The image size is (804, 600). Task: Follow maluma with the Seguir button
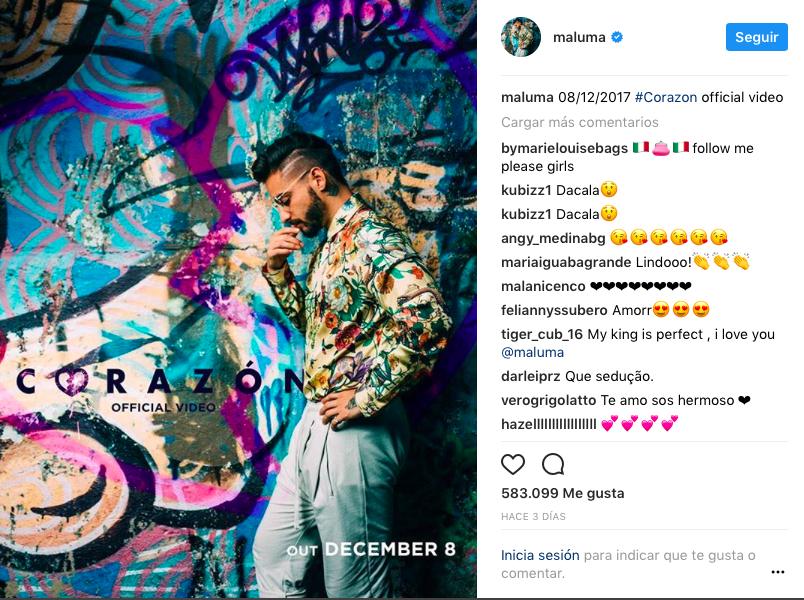(757, 37)
